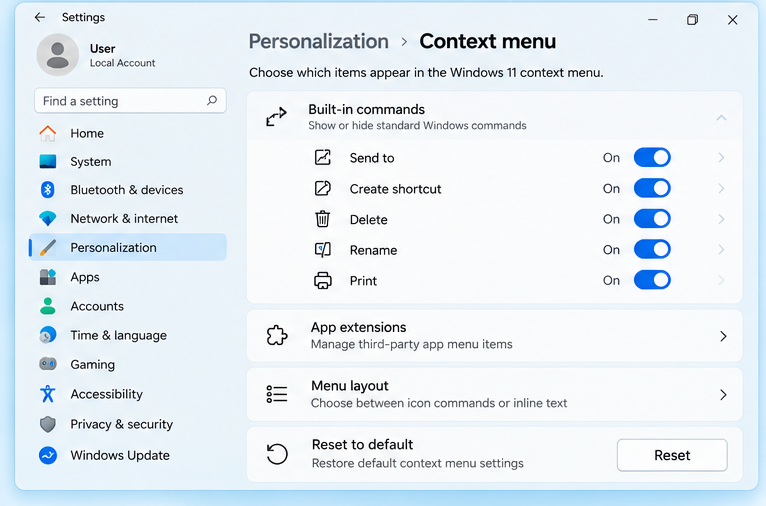Restore down the Settings window
The height and width of the screenshot is (506, 766).
click(692, 20)
